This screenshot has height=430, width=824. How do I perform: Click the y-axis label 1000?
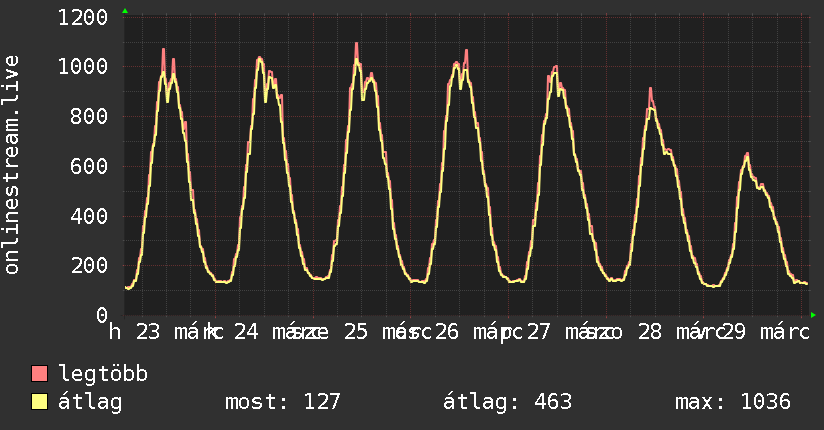tap(83, 67)
